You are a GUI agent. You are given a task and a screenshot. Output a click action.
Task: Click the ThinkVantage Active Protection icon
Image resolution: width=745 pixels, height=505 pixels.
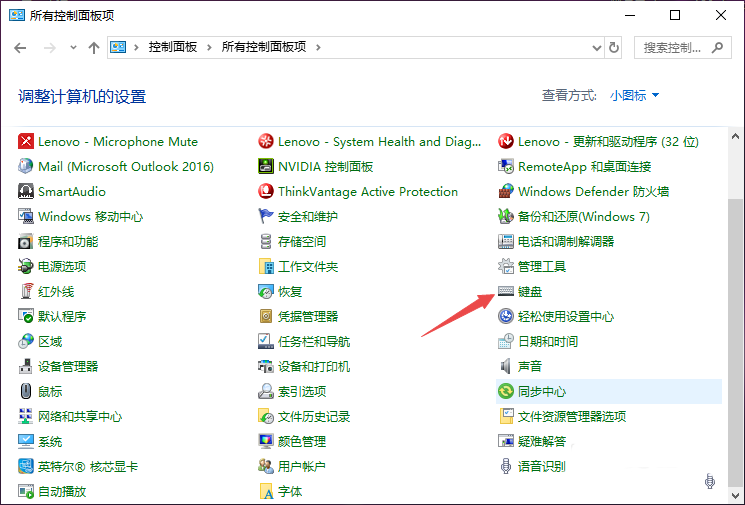tap(266, 191)
